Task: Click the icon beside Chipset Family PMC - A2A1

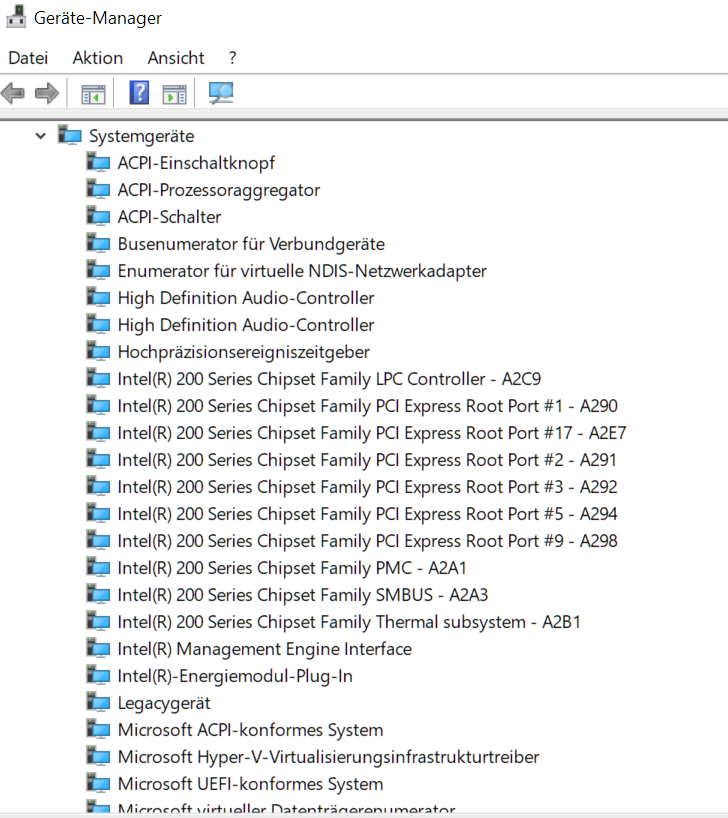Action: coord(98,568)
